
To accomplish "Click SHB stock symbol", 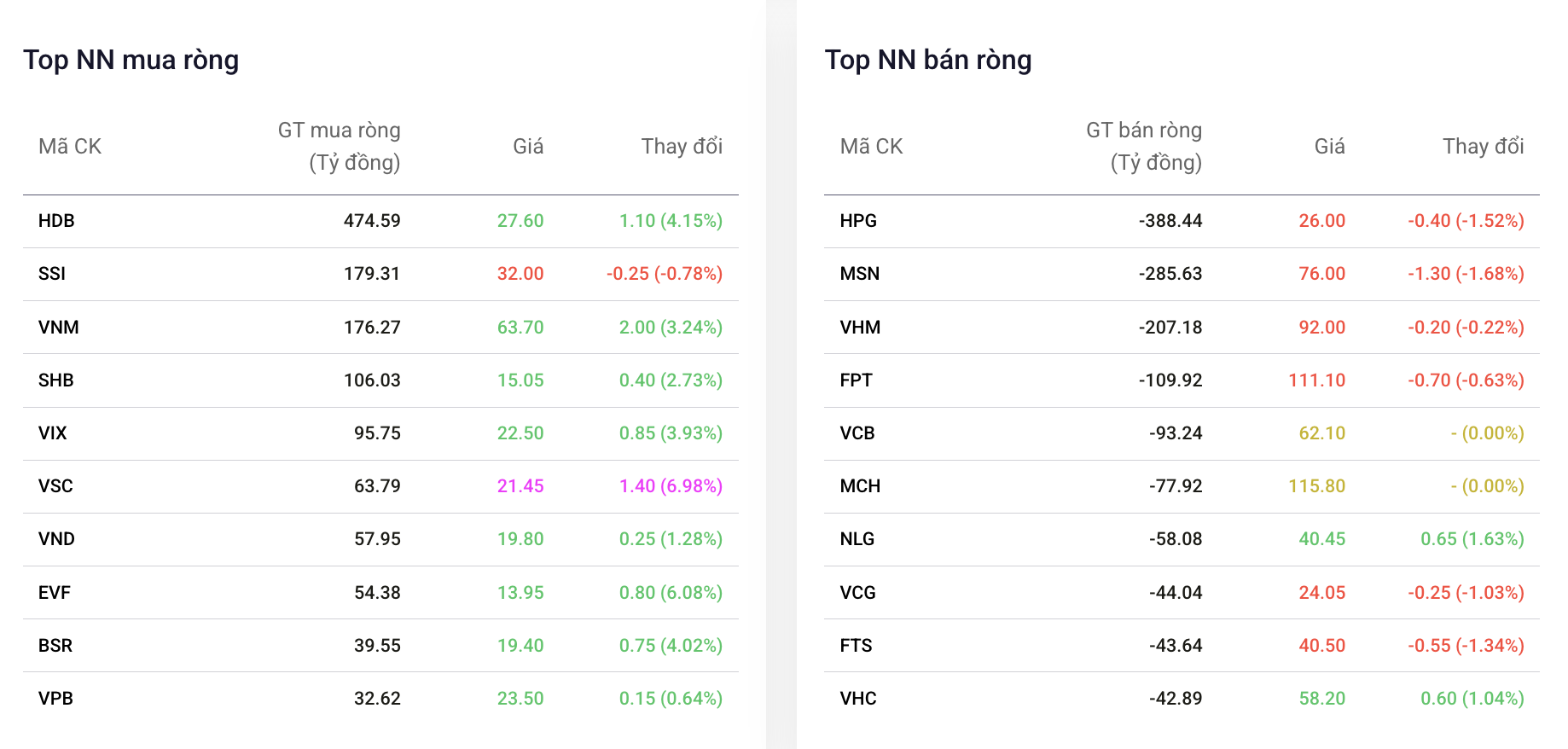I will tap(56, 380).
